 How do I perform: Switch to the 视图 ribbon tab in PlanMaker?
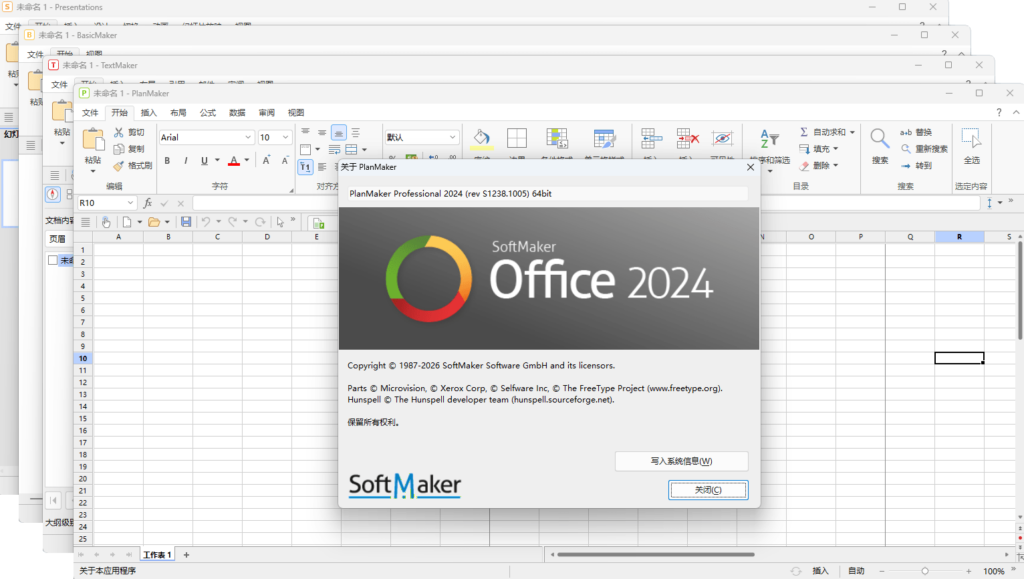click(x=296, y=113)
